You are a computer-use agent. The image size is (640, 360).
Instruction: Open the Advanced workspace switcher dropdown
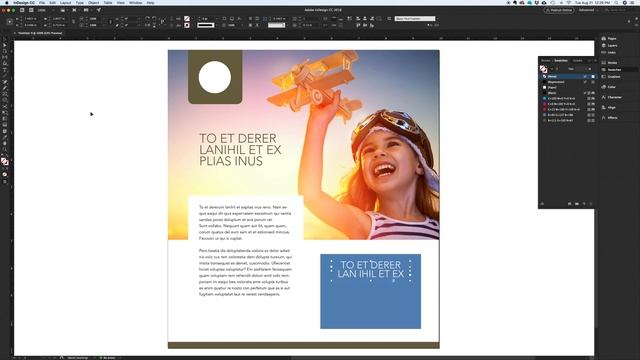pyautogui.click(x=588, y=10)
